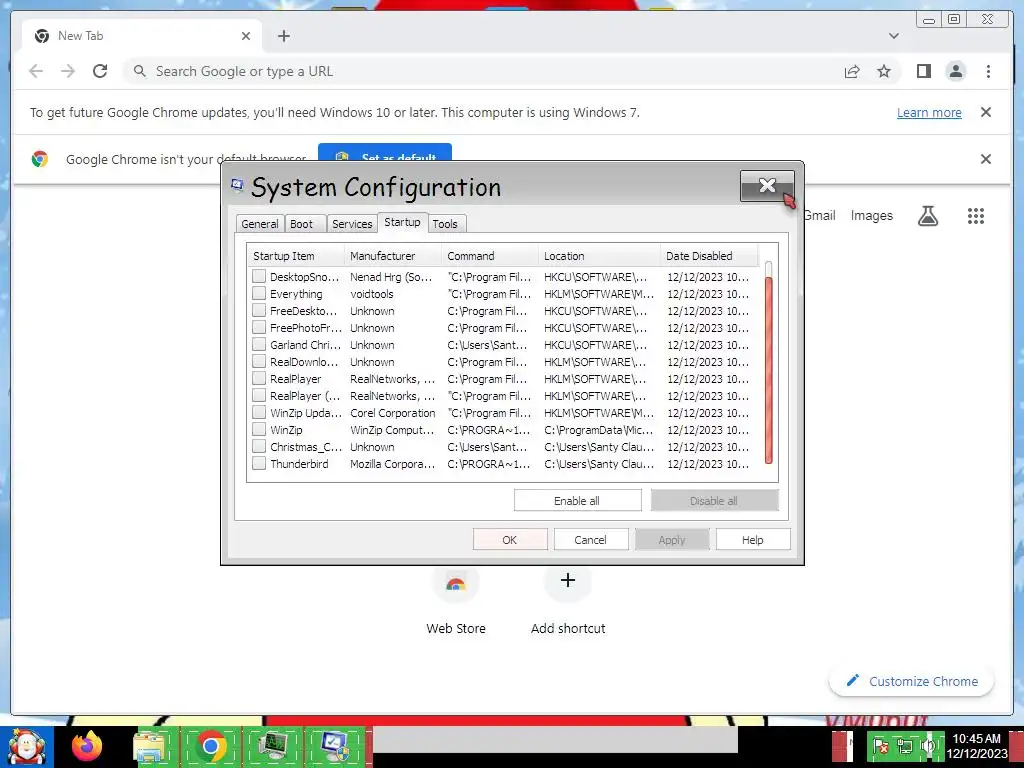Close the System Configuration dialog

point(767,186)
